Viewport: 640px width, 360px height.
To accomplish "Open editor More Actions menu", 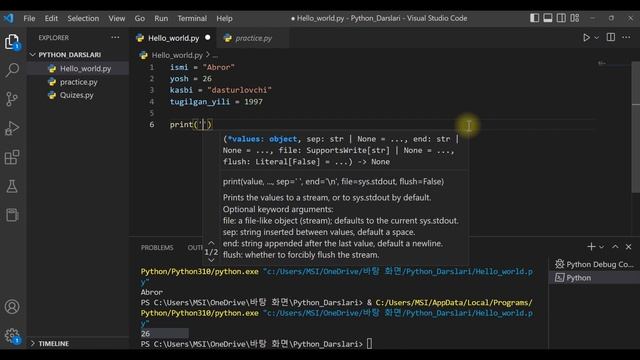I will pos(626,37).
